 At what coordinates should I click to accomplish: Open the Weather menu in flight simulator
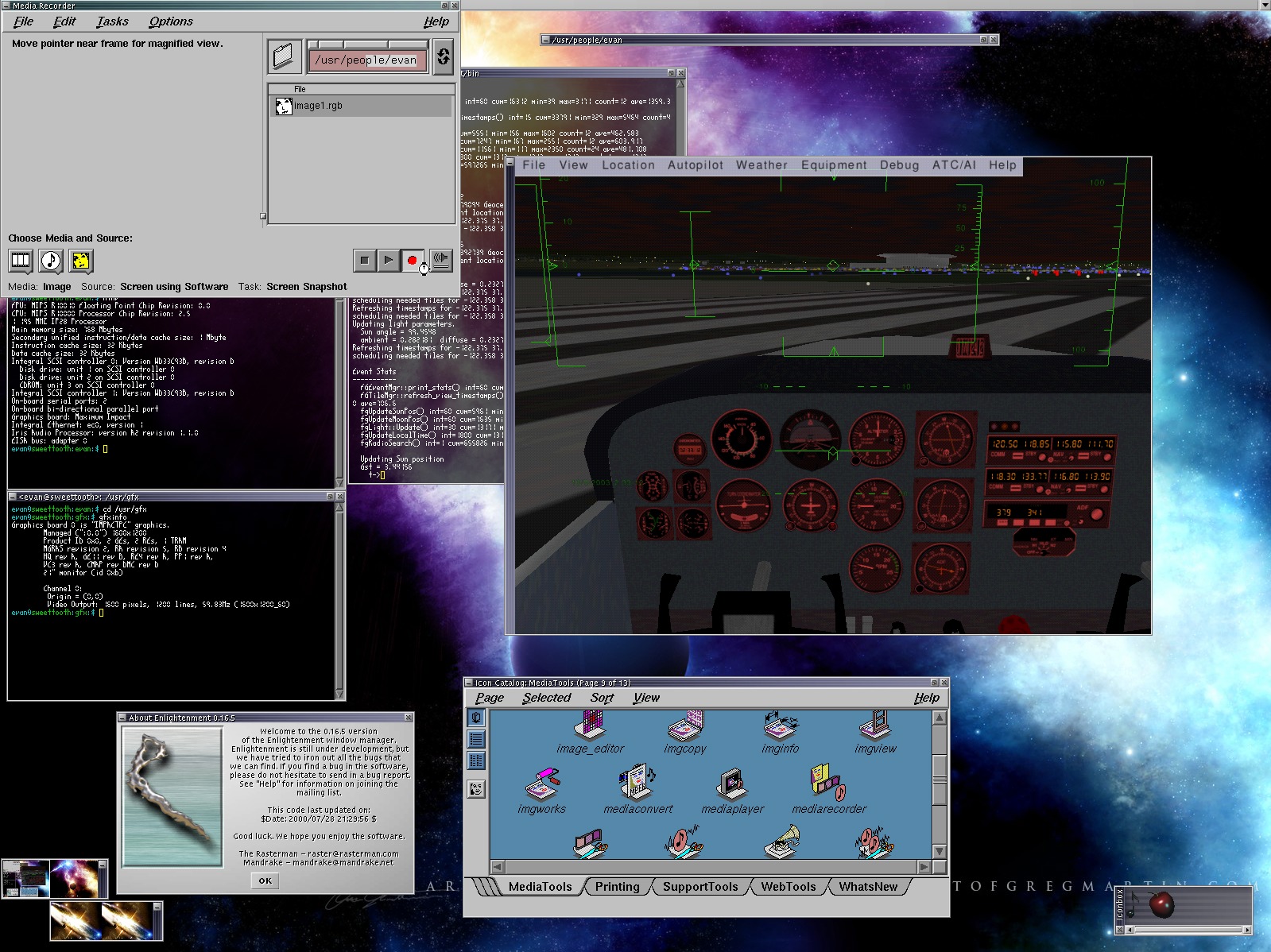tap(761, 165)
